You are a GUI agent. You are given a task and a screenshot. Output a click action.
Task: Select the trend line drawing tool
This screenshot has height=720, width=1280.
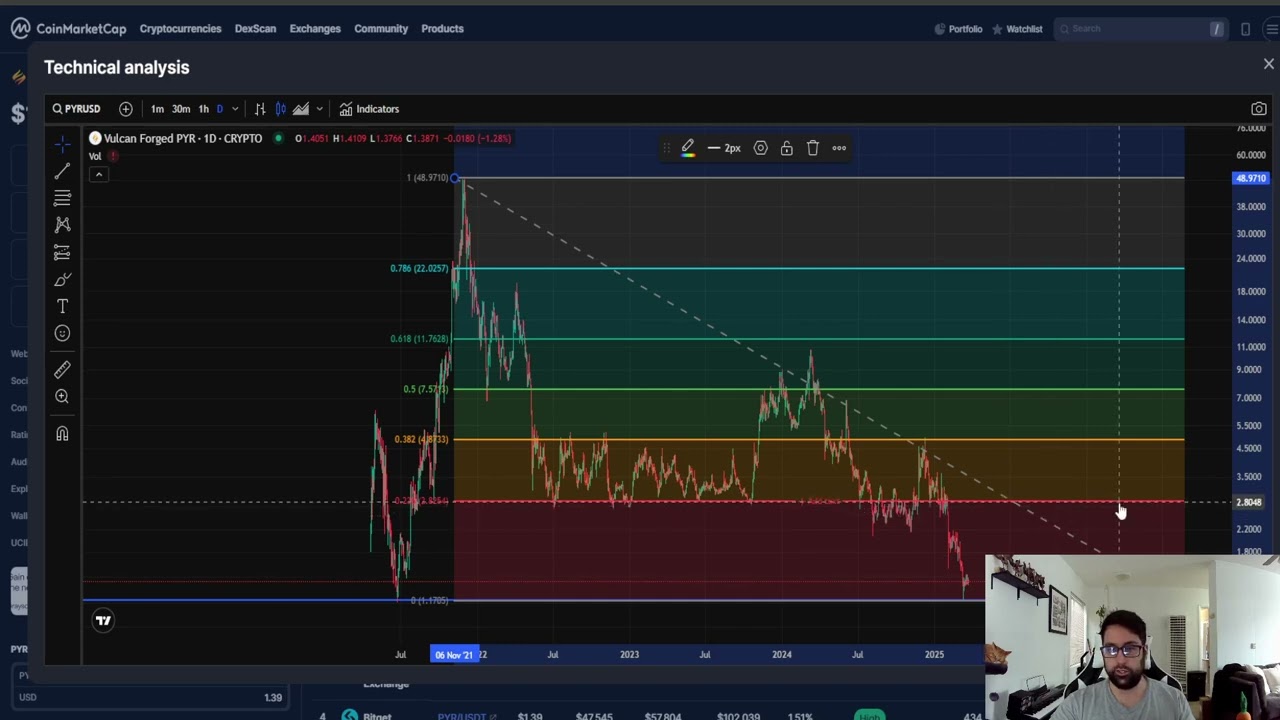pos(62,171)
